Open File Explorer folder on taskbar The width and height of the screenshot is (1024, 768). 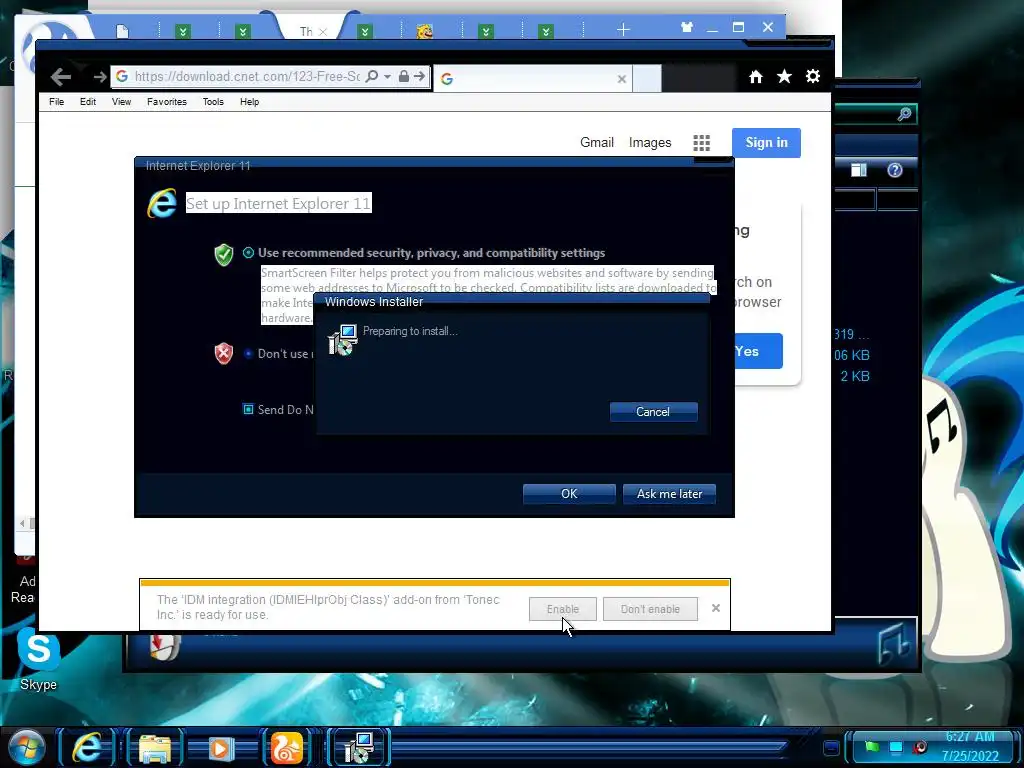click(155, 748)
